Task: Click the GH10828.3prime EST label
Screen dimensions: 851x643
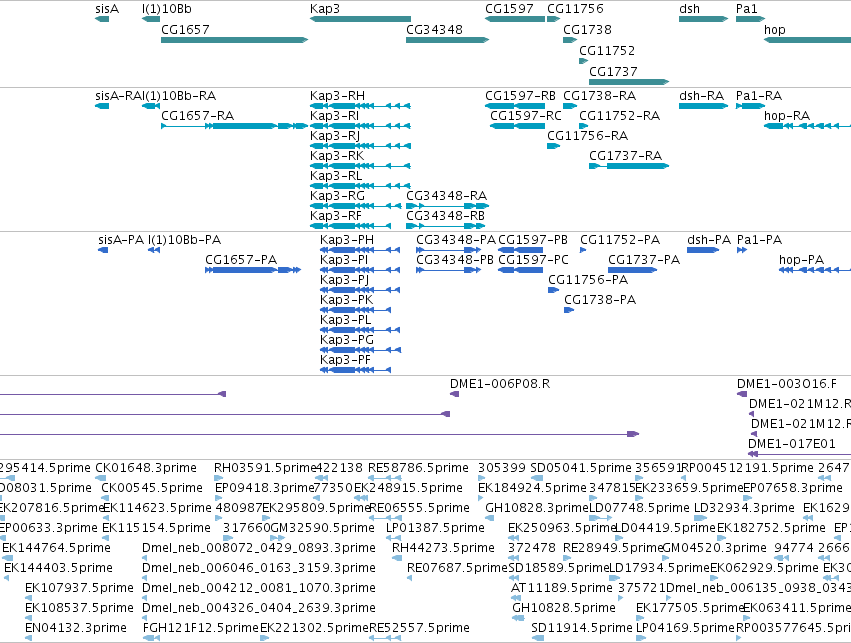Action: point(537,508)
